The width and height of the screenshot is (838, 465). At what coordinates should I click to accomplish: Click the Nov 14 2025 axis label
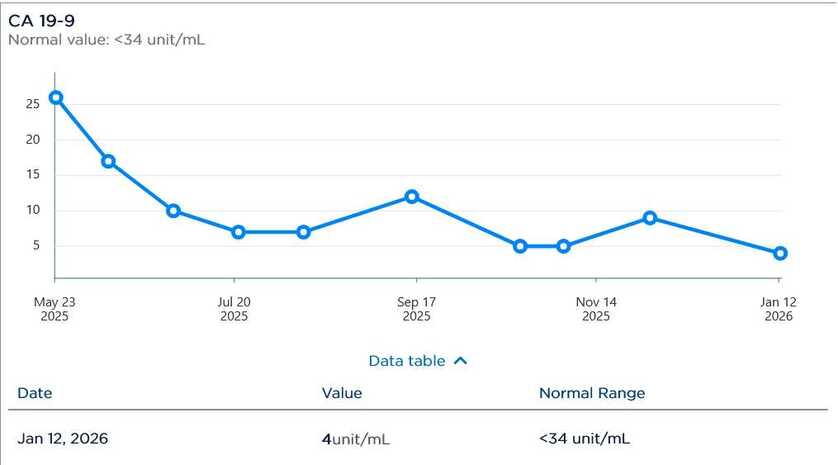(596, 308)
